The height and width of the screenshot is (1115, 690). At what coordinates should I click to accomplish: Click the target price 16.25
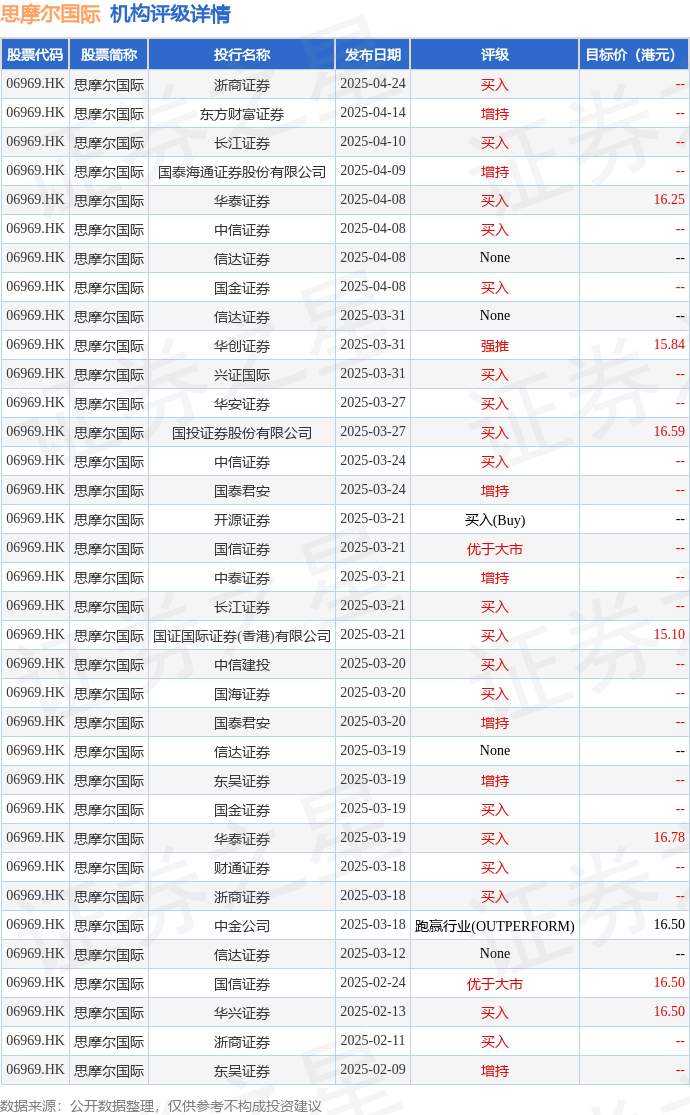coord(669,200)
